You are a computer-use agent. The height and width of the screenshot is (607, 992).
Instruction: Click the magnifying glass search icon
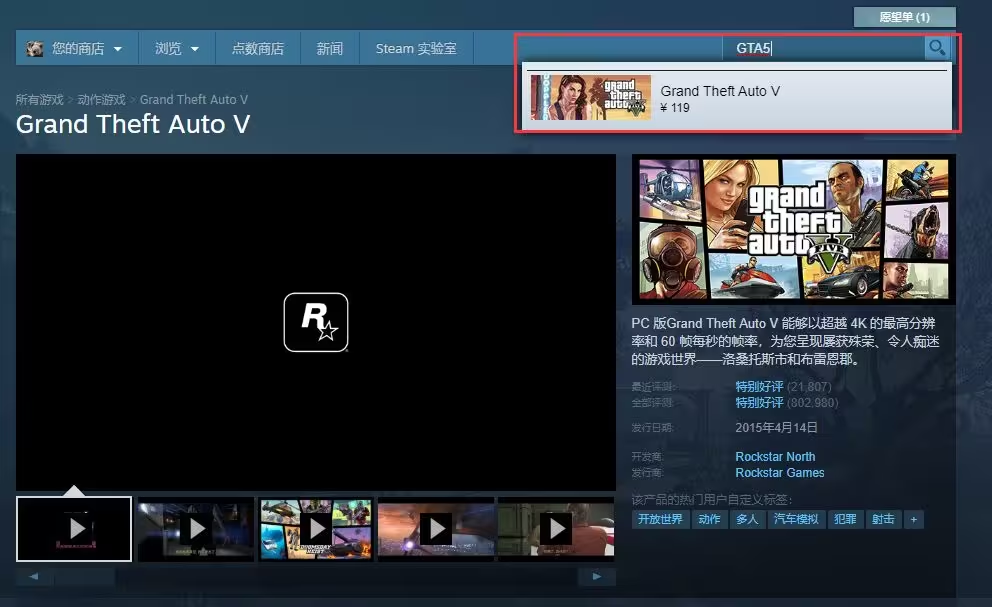[937, 47]
